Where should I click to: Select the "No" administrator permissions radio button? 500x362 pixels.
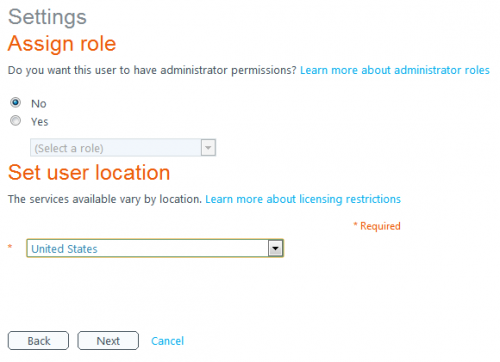pos(15,102)
